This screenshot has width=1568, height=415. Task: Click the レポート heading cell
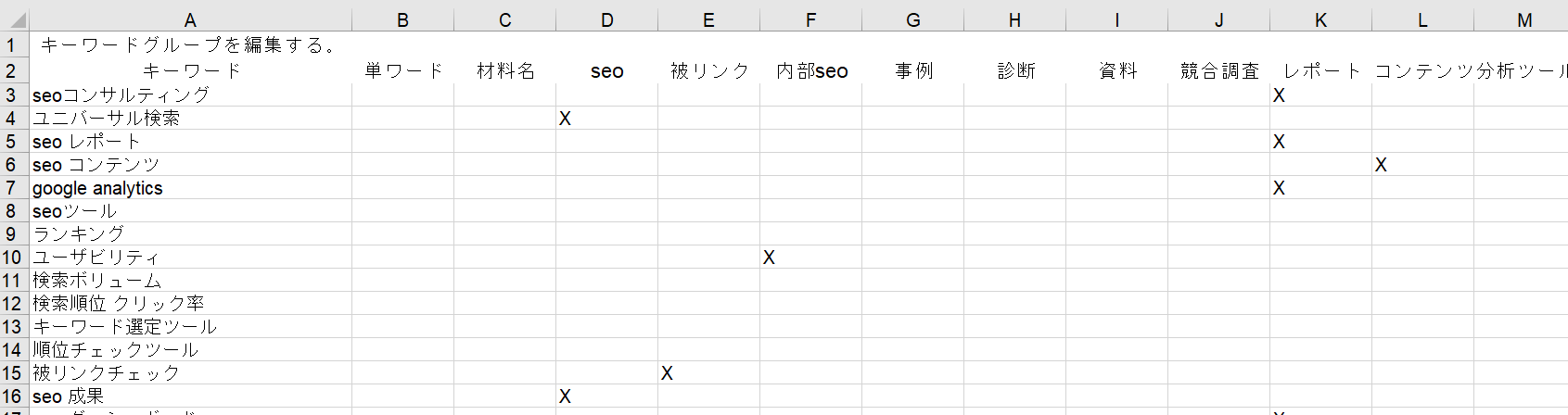[1320, 70]
